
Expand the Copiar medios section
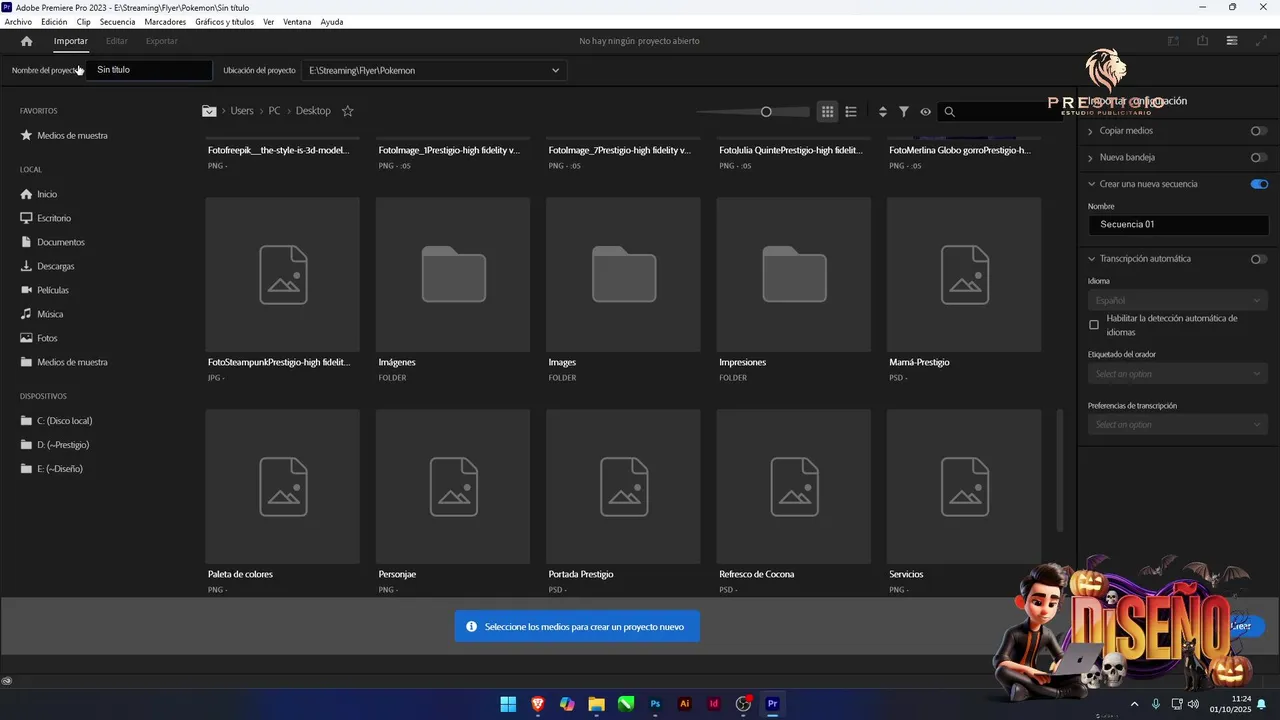(x=1092, y=131)
